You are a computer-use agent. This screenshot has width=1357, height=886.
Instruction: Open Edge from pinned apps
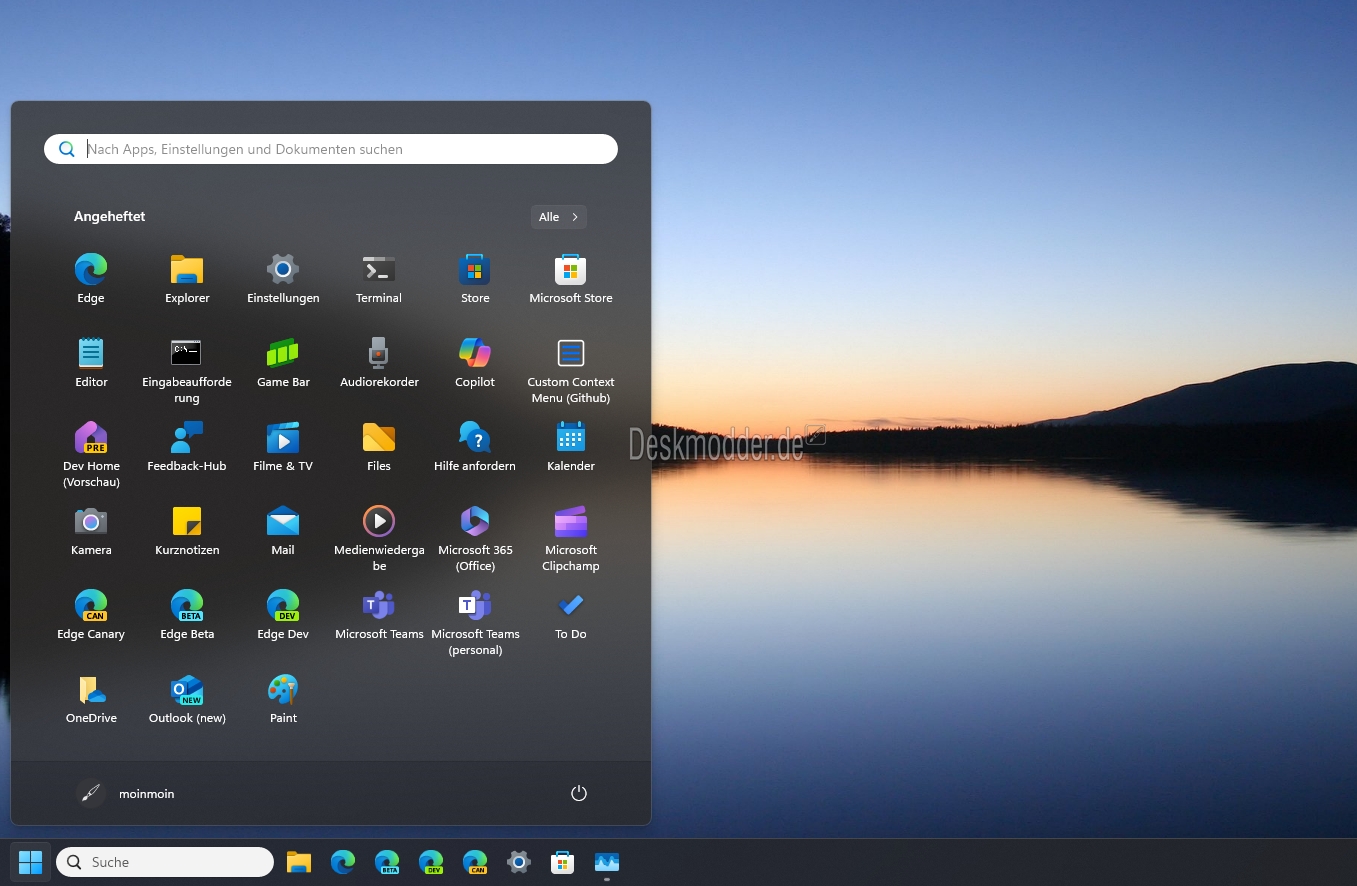click(x=91, y=279)
